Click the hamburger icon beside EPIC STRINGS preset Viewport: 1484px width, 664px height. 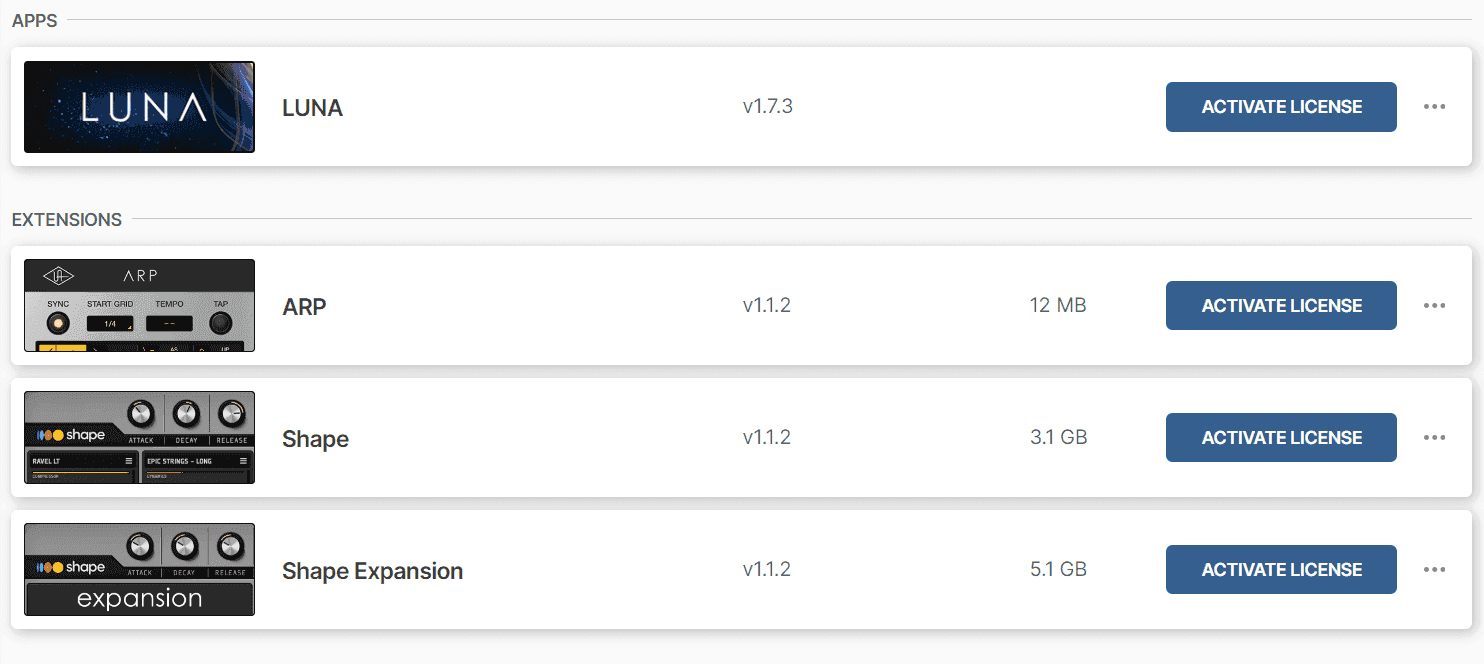(243, 461)
